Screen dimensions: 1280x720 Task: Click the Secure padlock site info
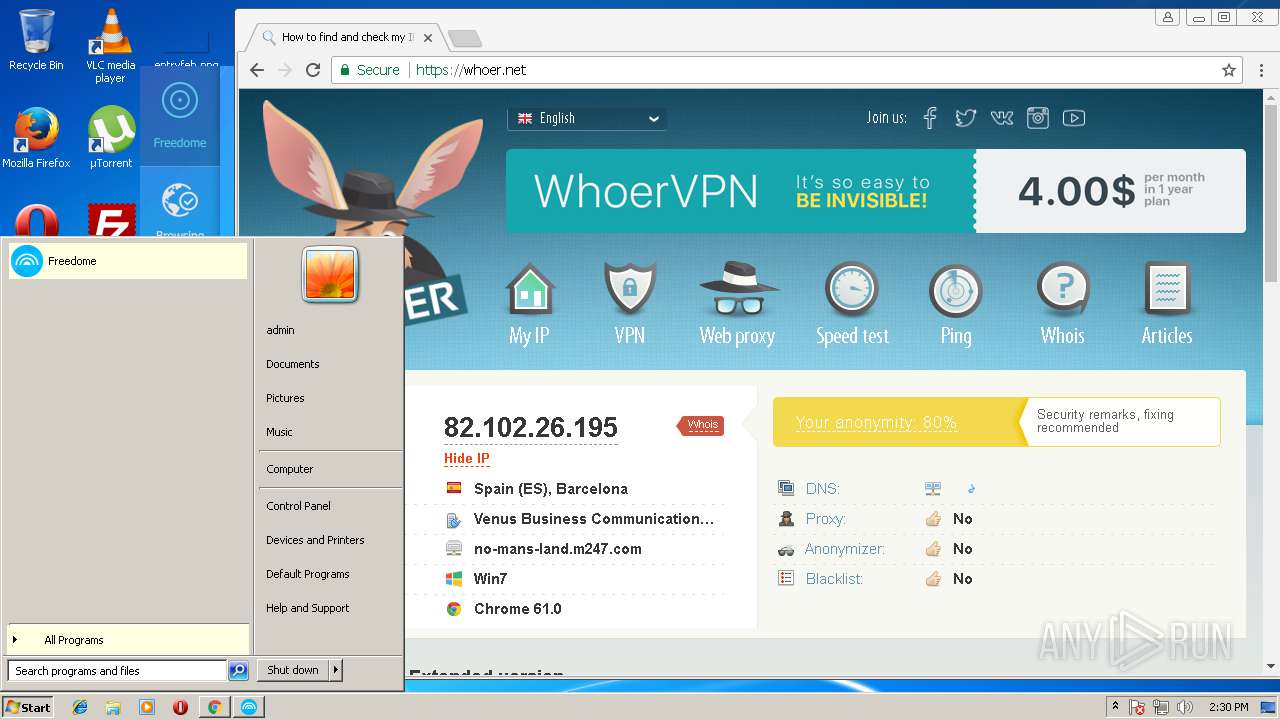(x=369, y=70)
